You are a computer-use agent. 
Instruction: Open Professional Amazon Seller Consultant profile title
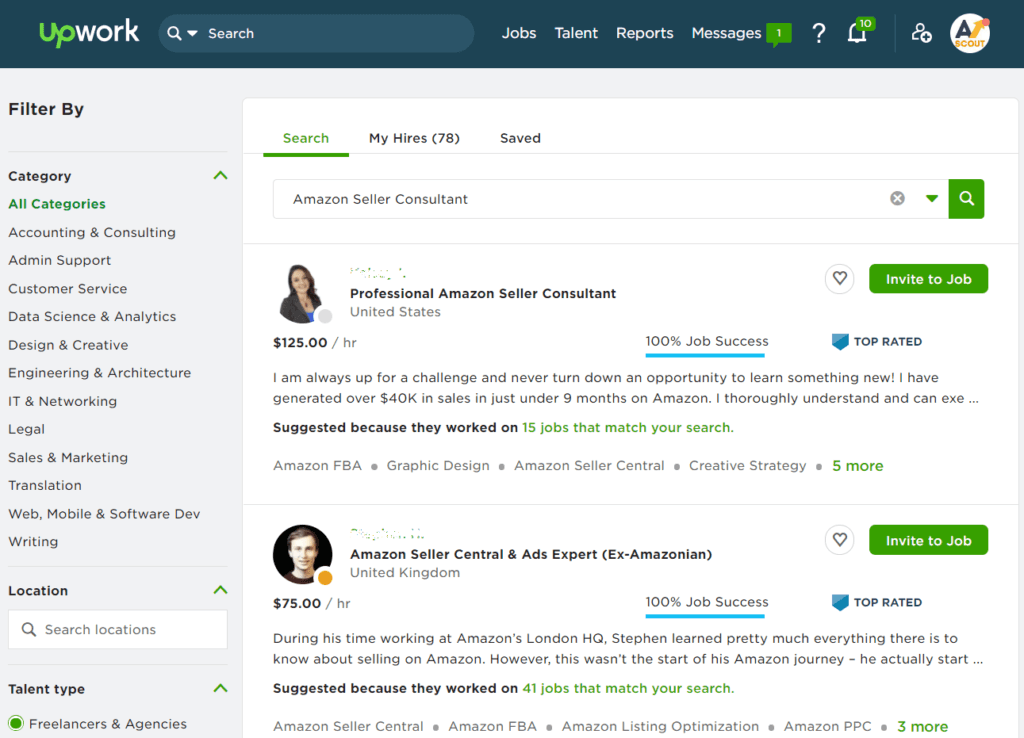click(483, 293)
